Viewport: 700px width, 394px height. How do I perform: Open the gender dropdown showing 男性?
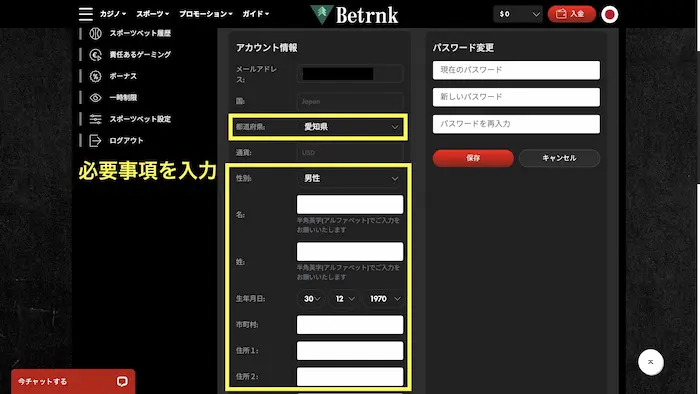coord(350,178)
